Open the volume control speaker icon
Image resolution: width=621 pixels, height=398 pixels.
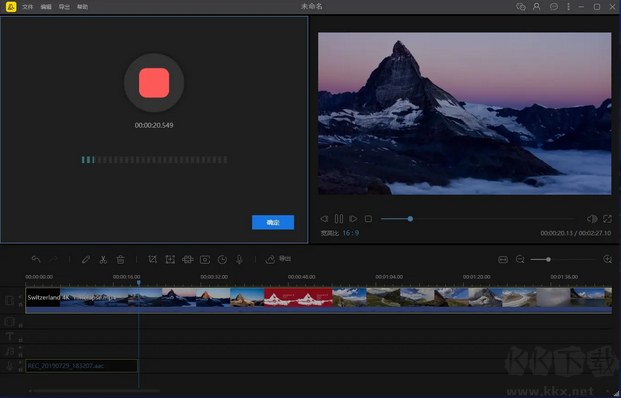click(x=592, y=219)
